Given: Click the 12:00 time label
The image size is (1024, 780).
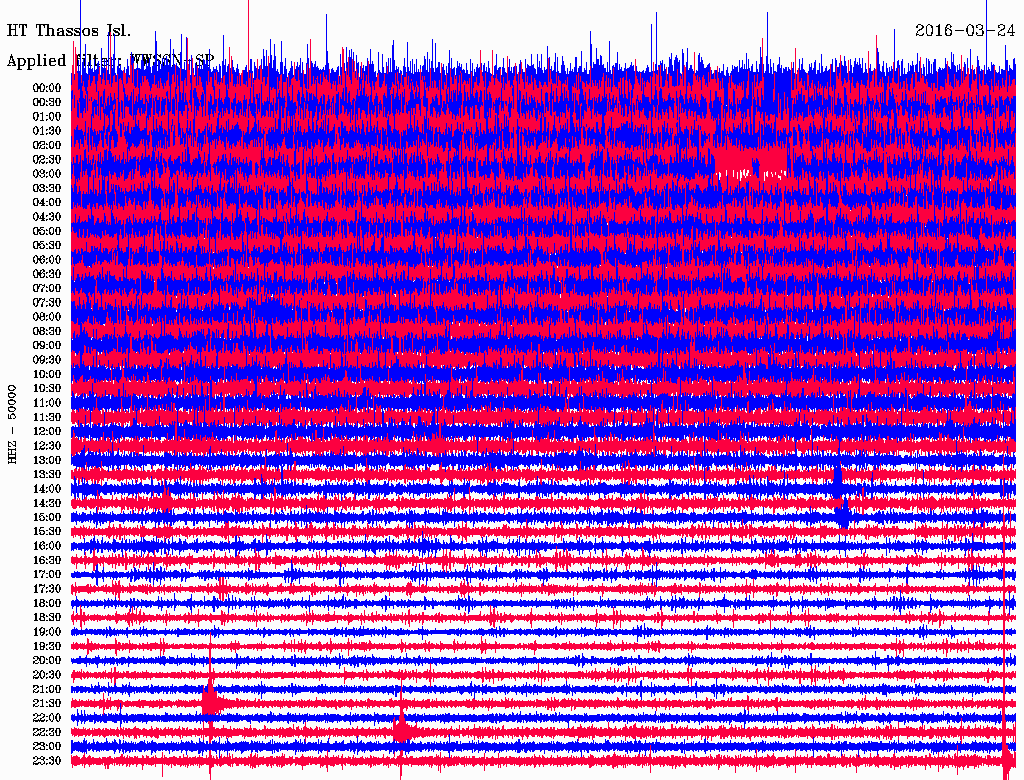Looking at the screenshot, I should point(47,431).
